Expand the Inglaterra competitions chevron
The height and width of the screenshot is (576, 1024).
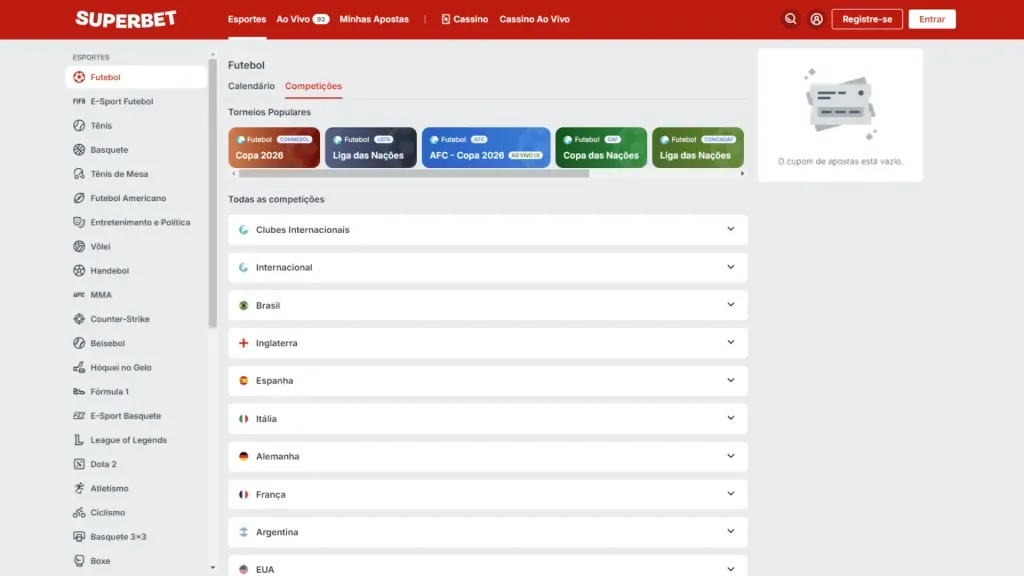(731, 343)
